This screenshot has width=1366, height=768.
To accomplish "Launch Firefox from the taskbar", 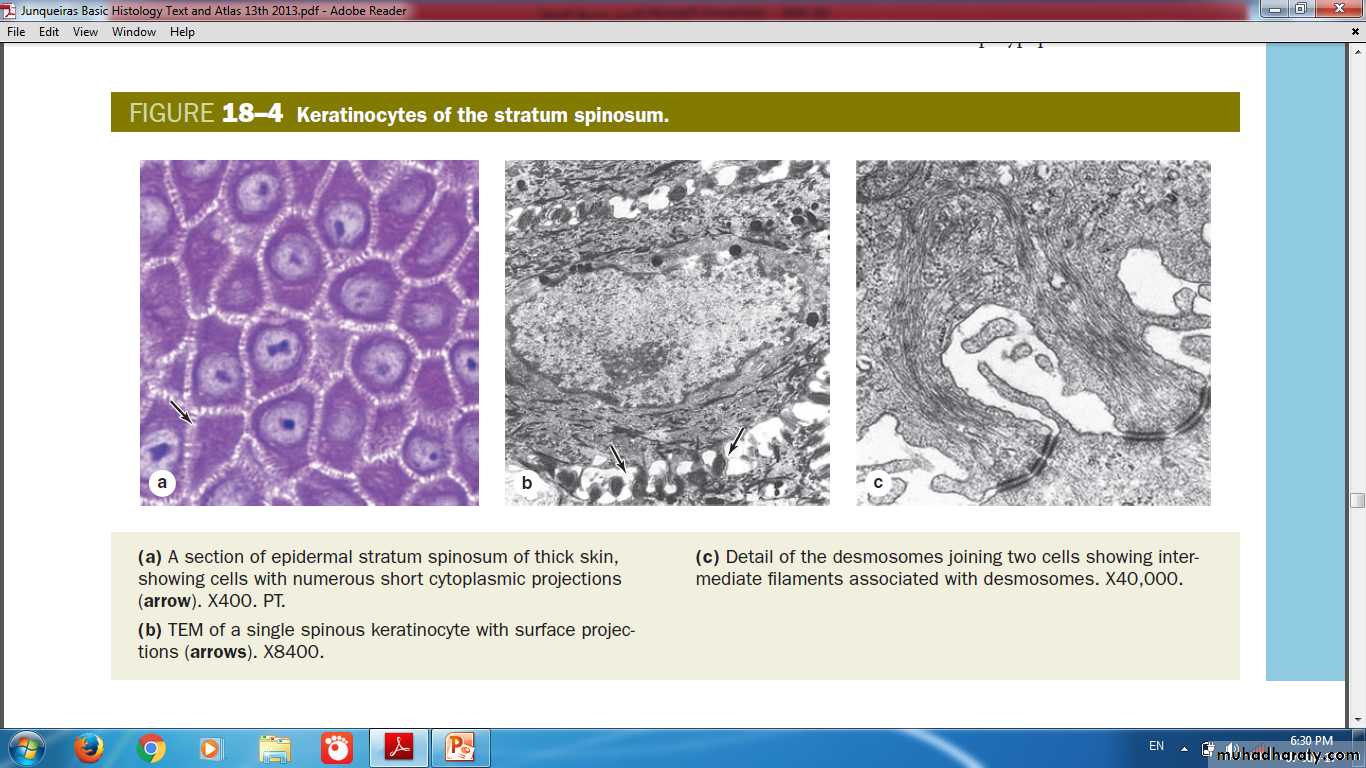I will coord(89,748).
